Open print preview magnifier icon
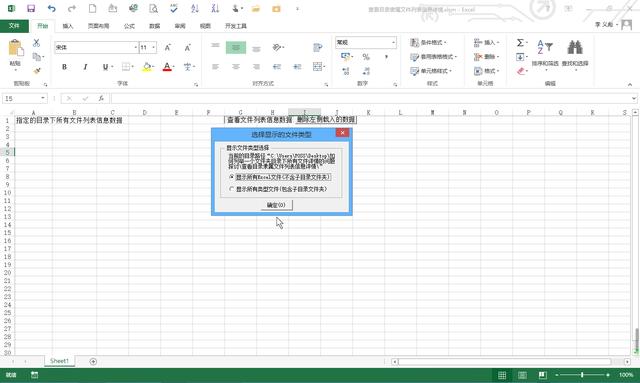Screen dimensions: 640x383 tap(153, 9)
